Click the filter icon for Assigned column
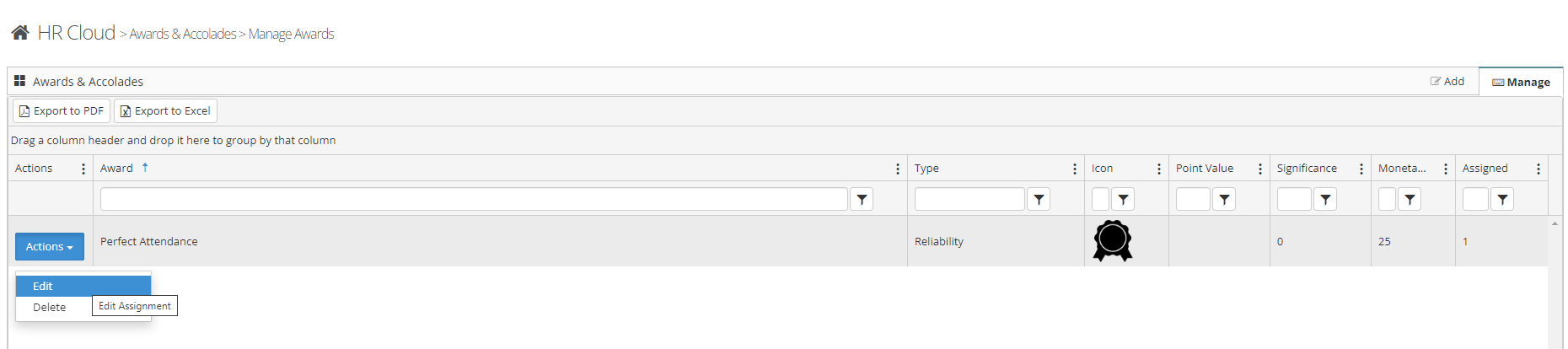Viewport: 1568px width, 349px height. point(1502,200)
